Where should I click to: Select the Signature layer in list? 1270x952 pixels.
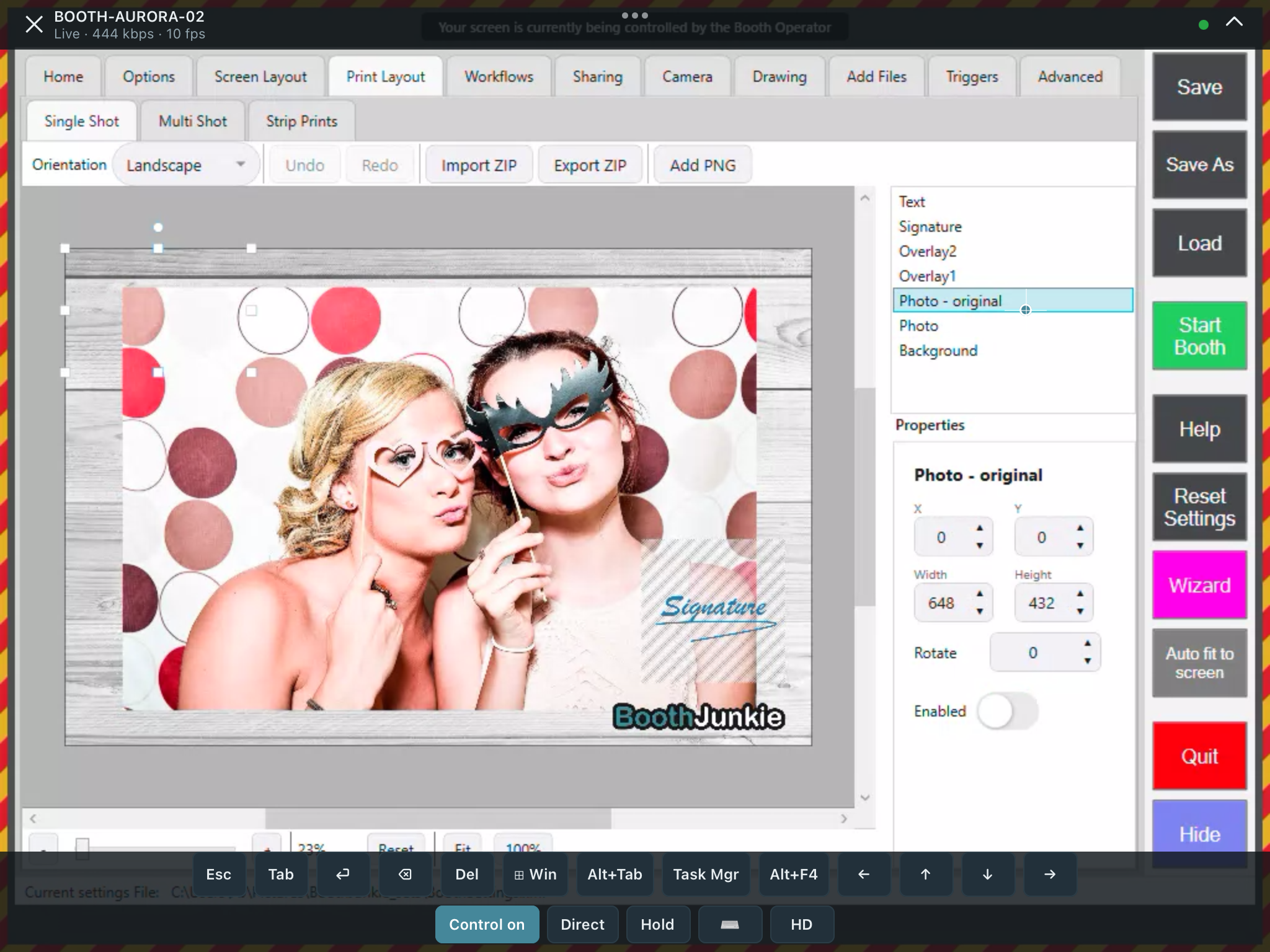click(1013, 226)
